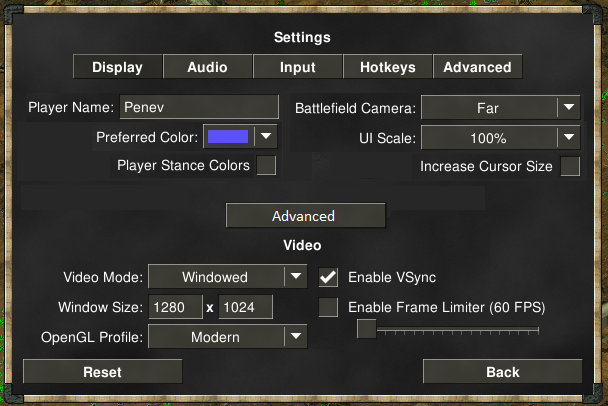This screenshot has width=608, height=406.
Task: Open the UI Scale 100% dropdown
Action: (x=501, y=137)
